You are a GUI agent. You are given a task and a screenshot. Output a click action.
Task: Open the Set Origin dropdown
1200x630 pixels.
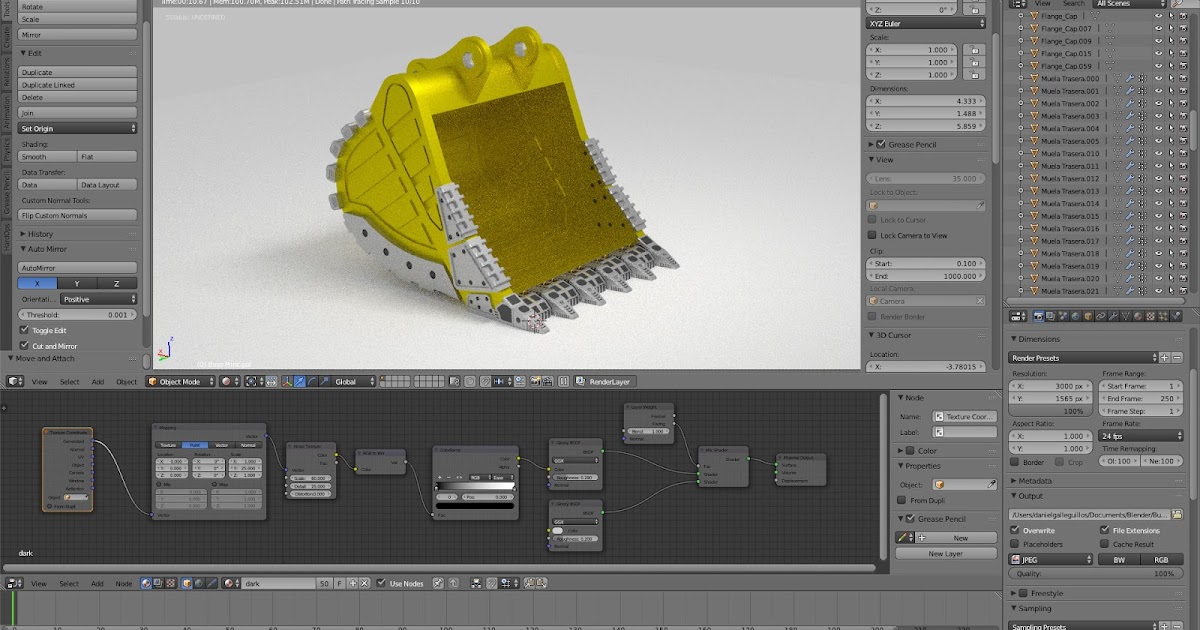click(x=78, y=128)
